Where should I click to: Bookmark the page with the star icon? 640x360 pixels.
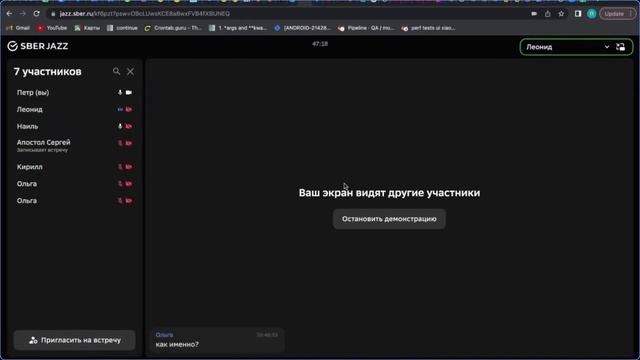[x=561, y=13]
